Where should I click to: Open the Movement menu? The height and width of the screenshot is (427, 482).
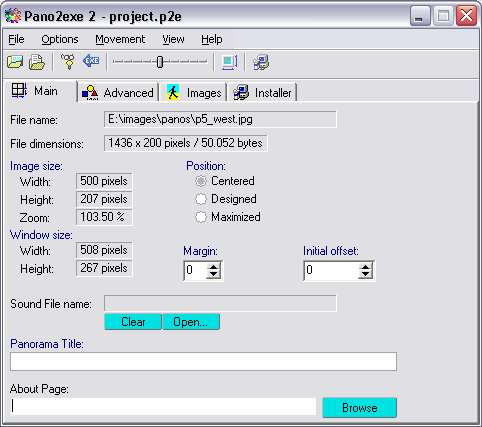[x=120, y=39]
